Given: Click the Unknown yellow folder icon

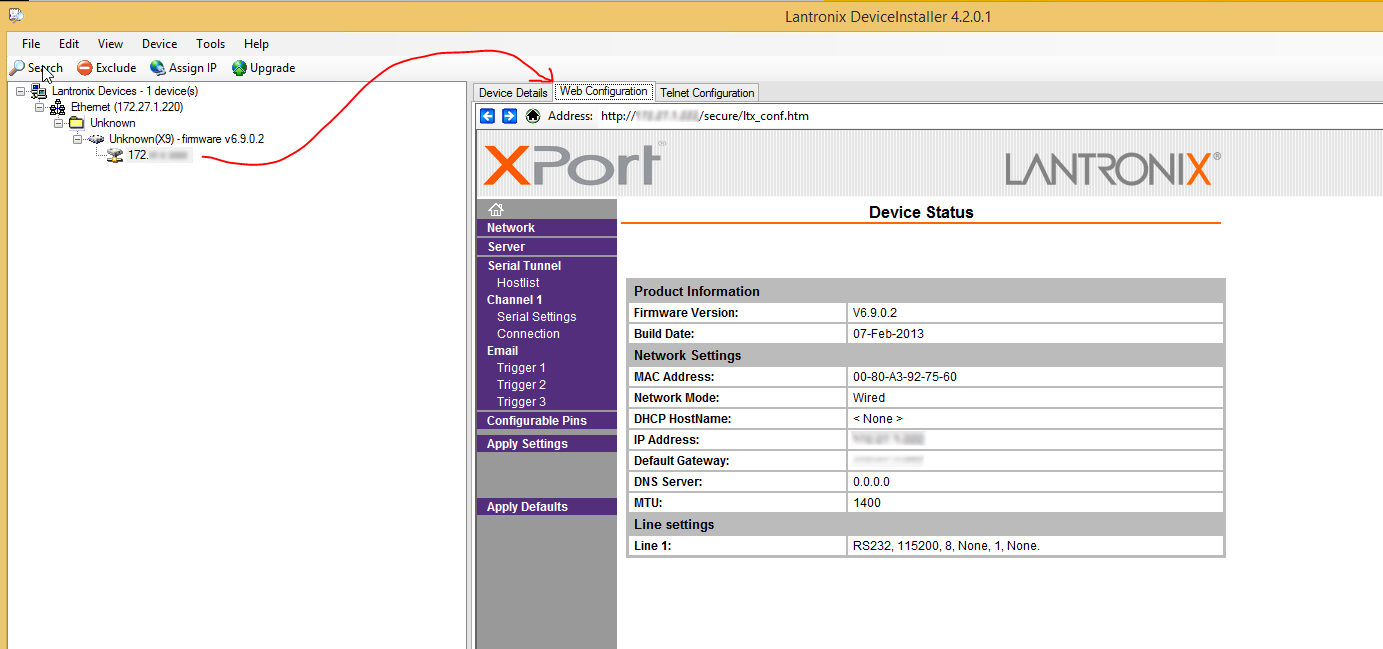Looking at the screenshot, I should pyautogui.click(x=77, y=123).
